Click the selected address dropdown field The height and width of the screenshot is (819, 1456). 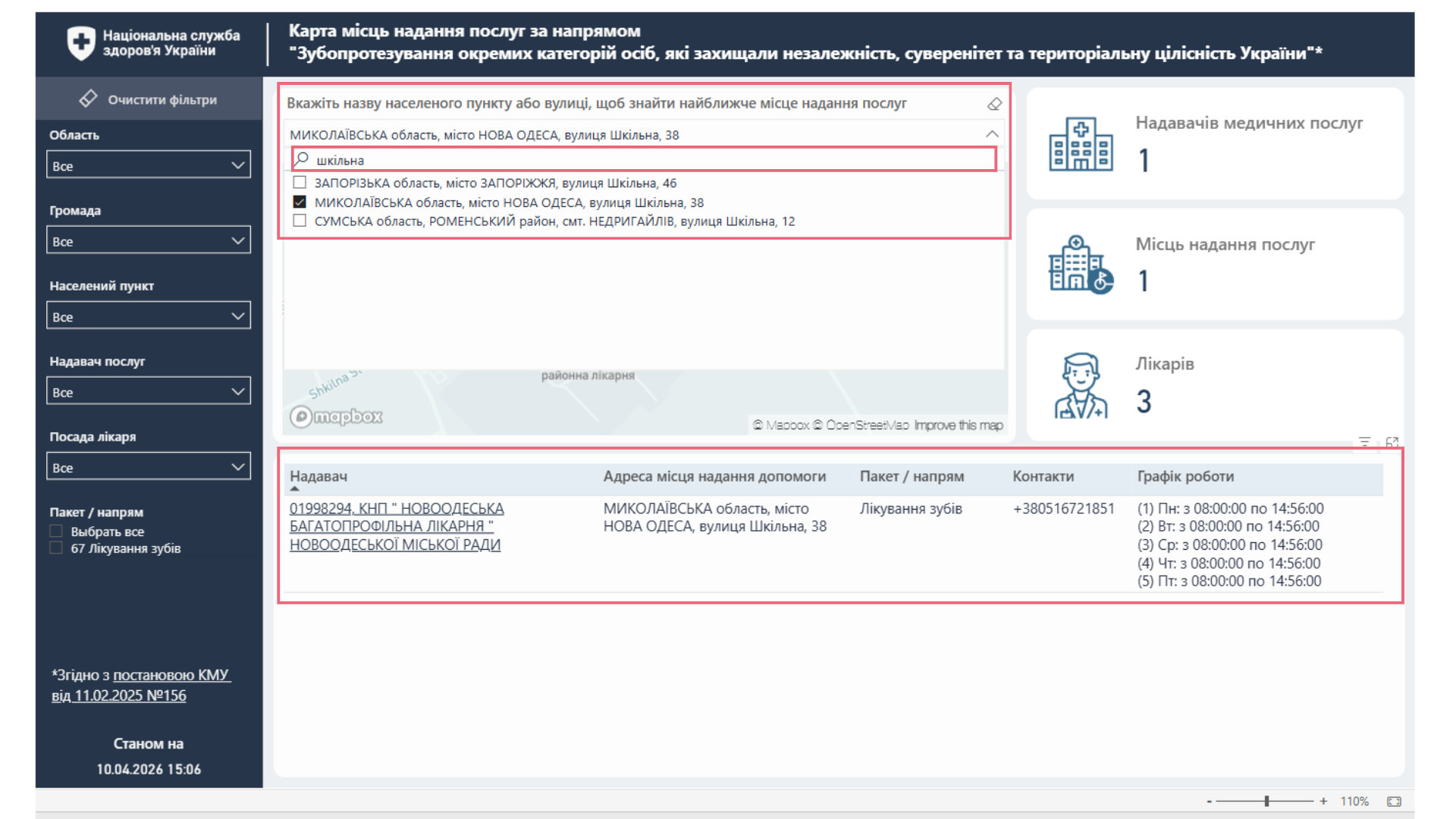(645, 134)
